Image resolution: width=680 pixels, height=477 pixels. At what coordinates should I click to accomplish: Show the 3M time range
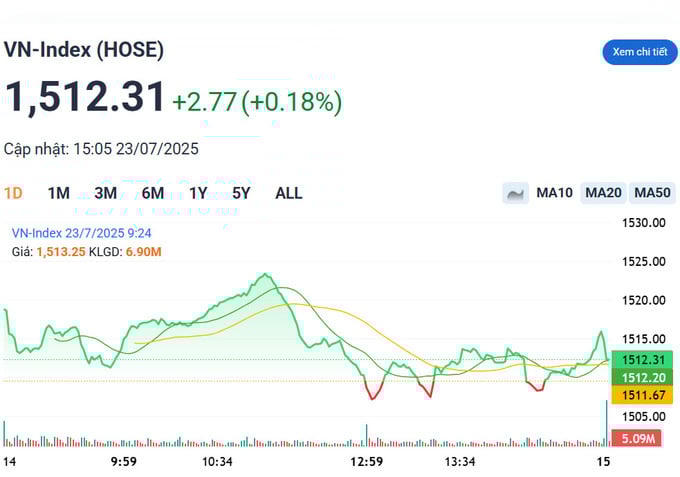pos(106,193)
